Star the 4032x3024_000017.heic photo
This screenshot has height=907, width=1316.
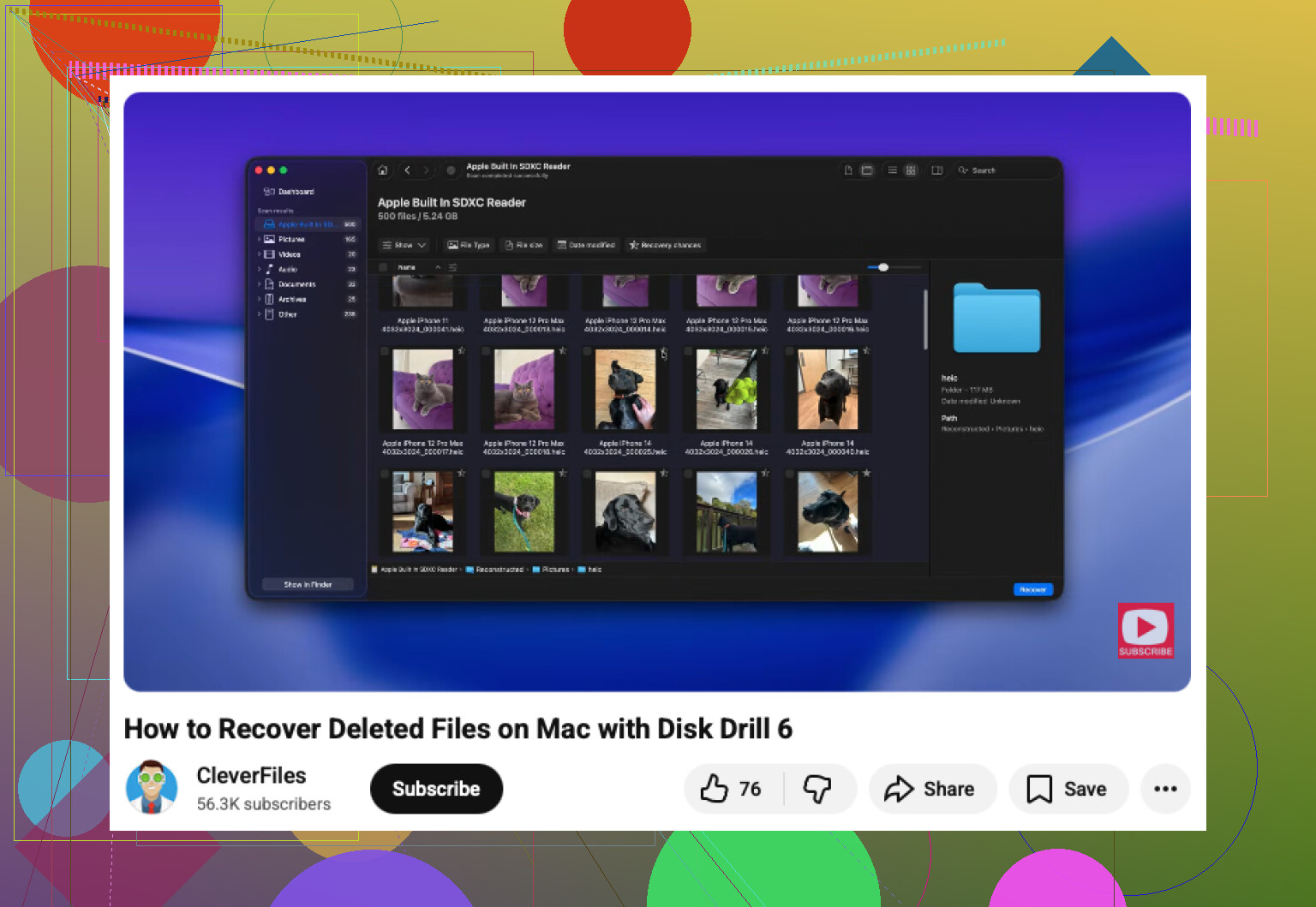pos(461,350)
